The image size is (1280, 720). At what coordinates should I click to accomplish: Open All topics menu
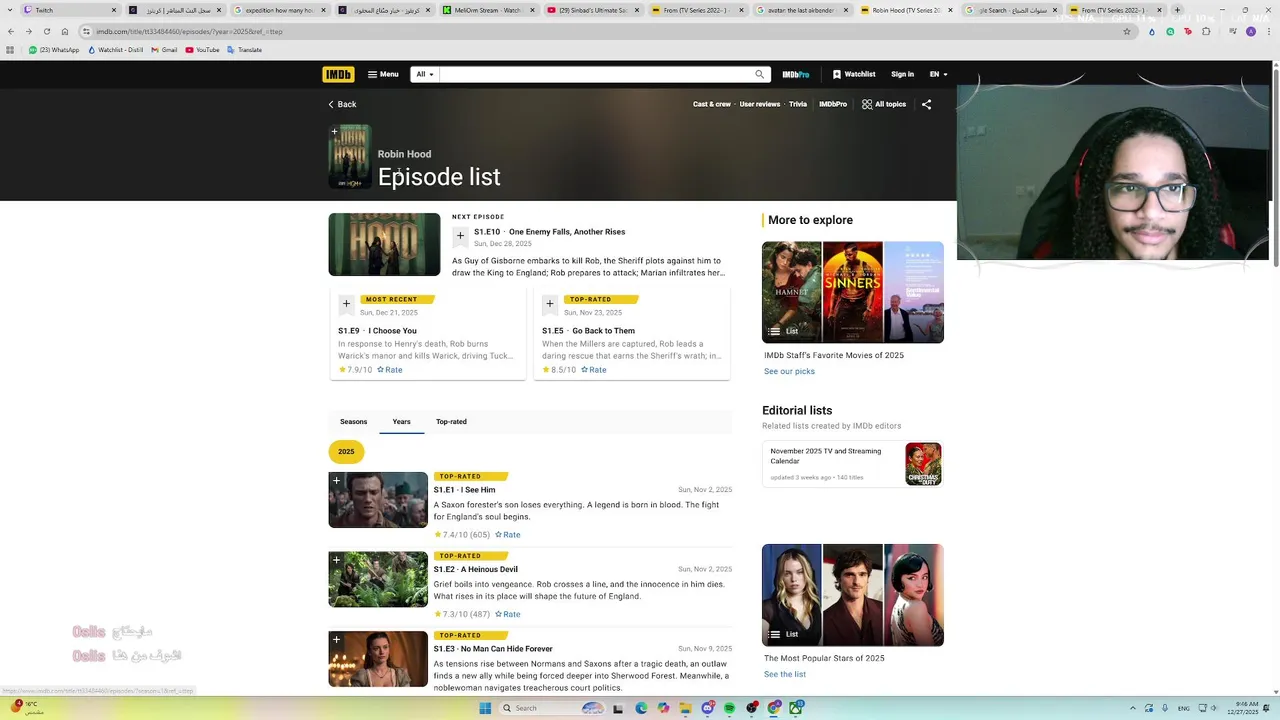click(x=884, y=104)
